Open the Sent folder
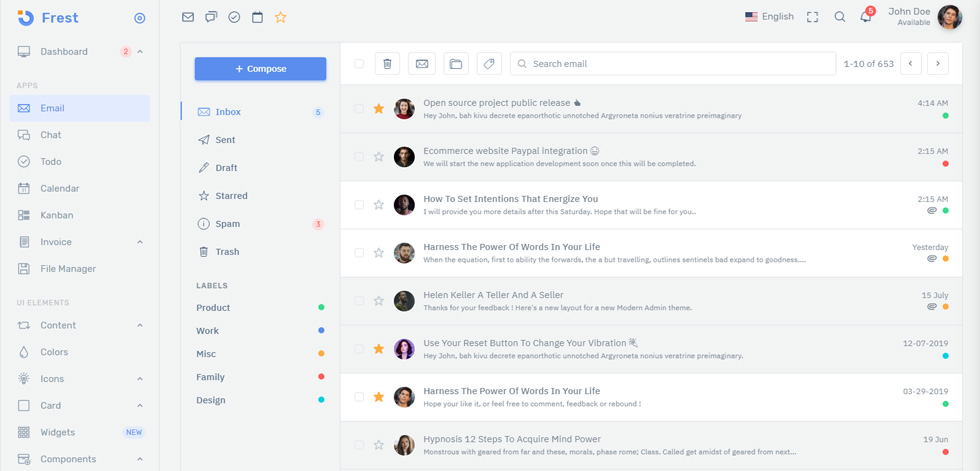 pyautogui.click(x=260, y=140)
